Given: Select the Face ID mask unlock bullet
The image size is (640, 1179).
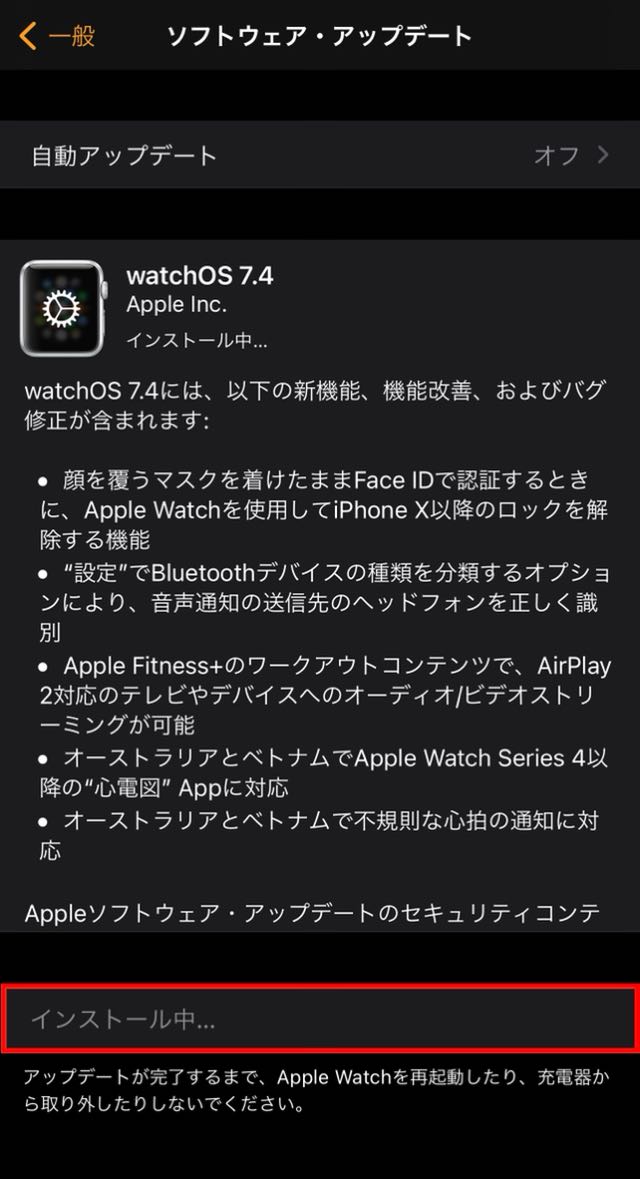Looking at the screenshot, I should tap(323, 509).
